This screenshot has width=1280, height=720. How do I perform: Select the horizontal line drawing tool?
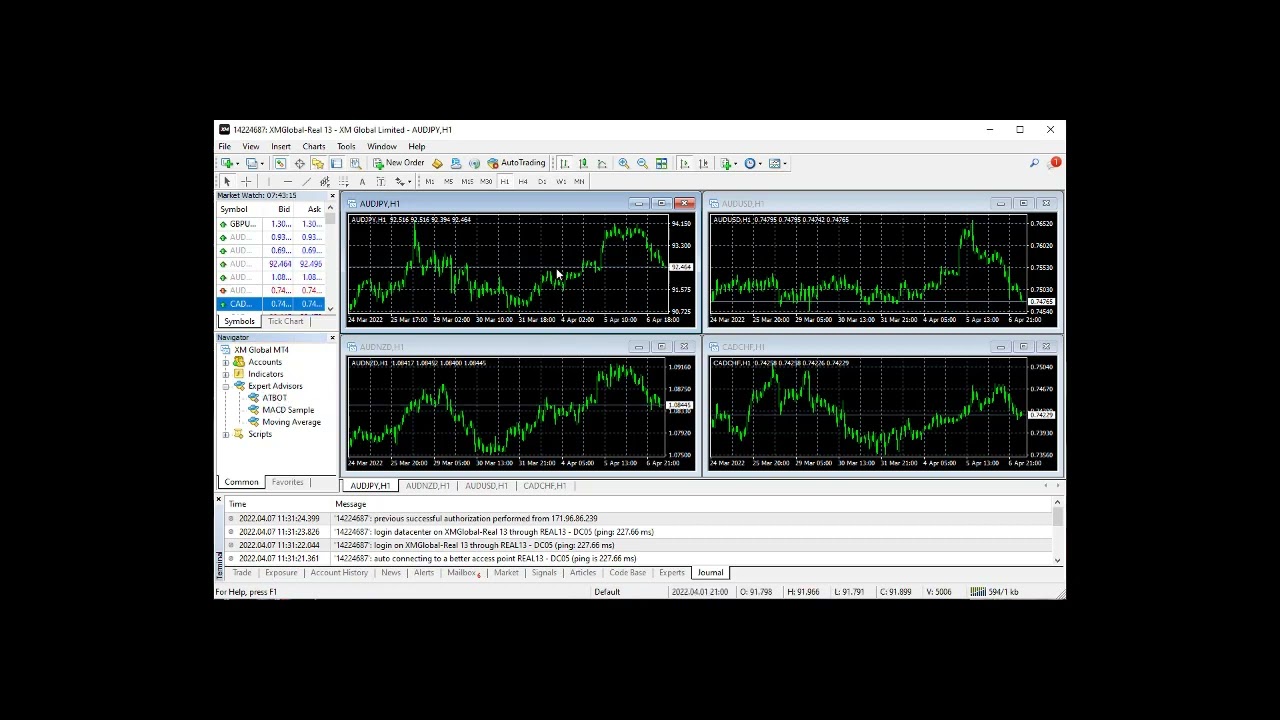coord(288,181)
